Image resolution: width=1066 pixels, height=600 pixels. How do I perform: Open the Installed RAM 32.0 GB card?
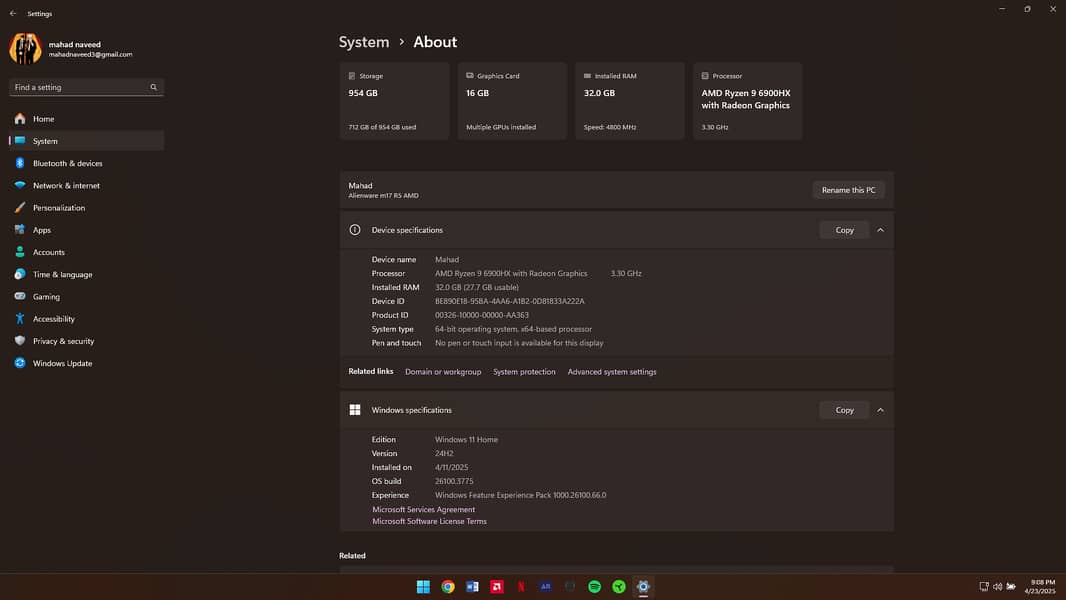tap(630, 101)
